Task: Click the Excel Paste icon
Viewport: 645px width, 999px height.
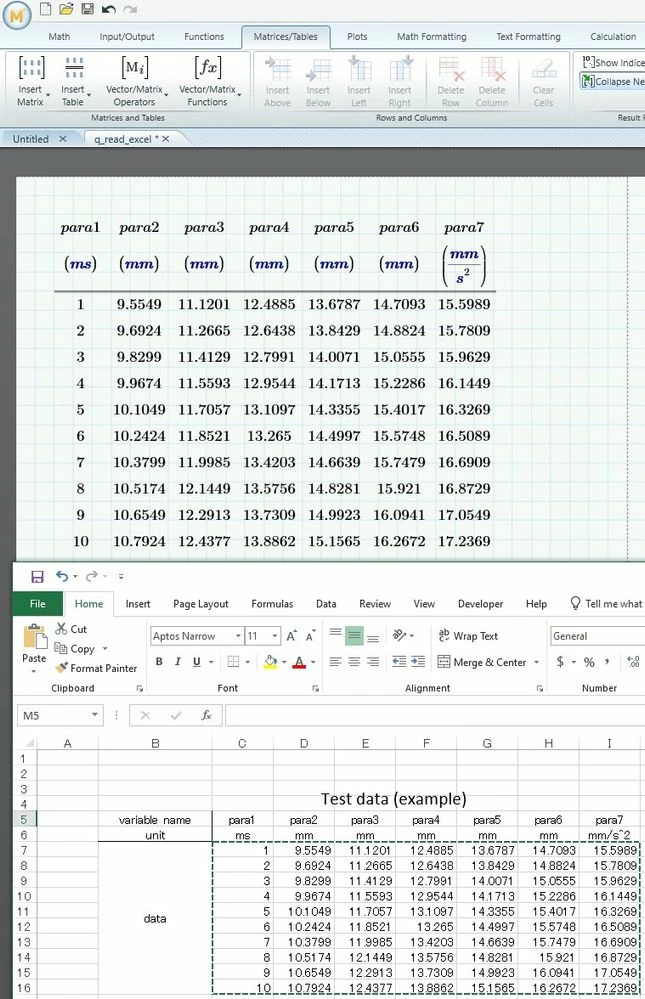Action: coord(34,638)
